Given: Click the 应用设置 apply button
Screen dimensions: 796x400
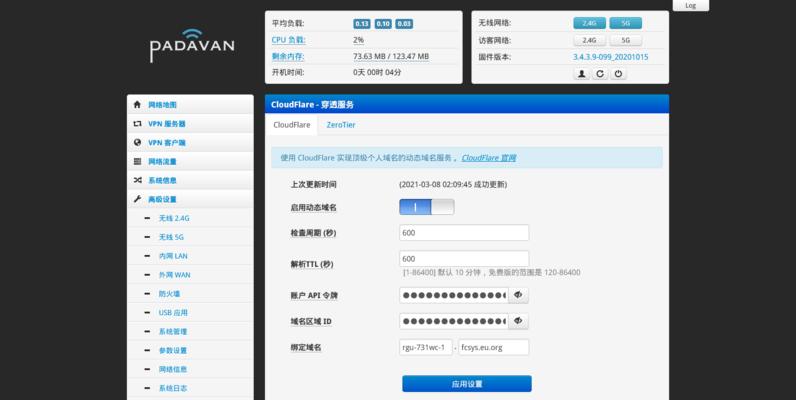Looking at the screenshot, I should click(467, 384).
